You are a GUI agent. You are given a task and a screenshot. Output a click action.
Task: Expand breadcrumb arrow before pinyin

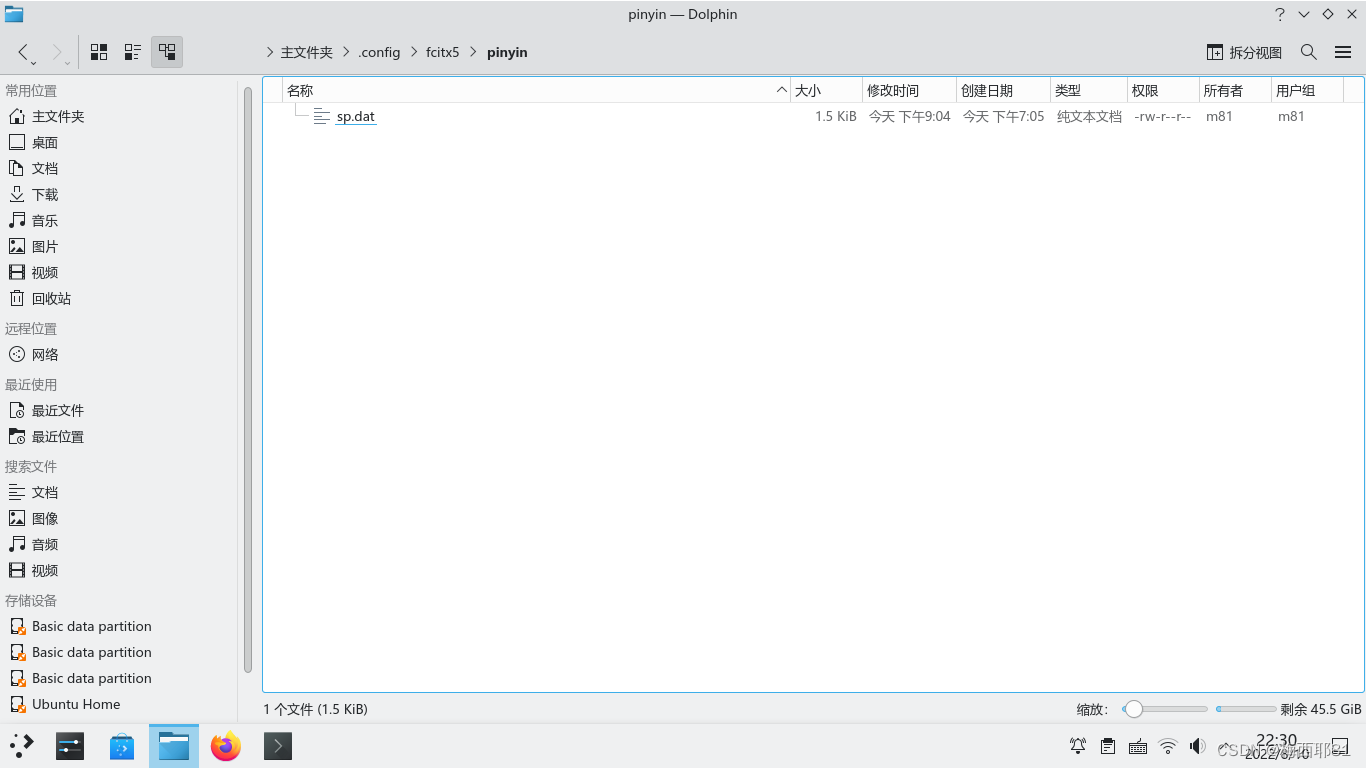[x=474, y=52]
